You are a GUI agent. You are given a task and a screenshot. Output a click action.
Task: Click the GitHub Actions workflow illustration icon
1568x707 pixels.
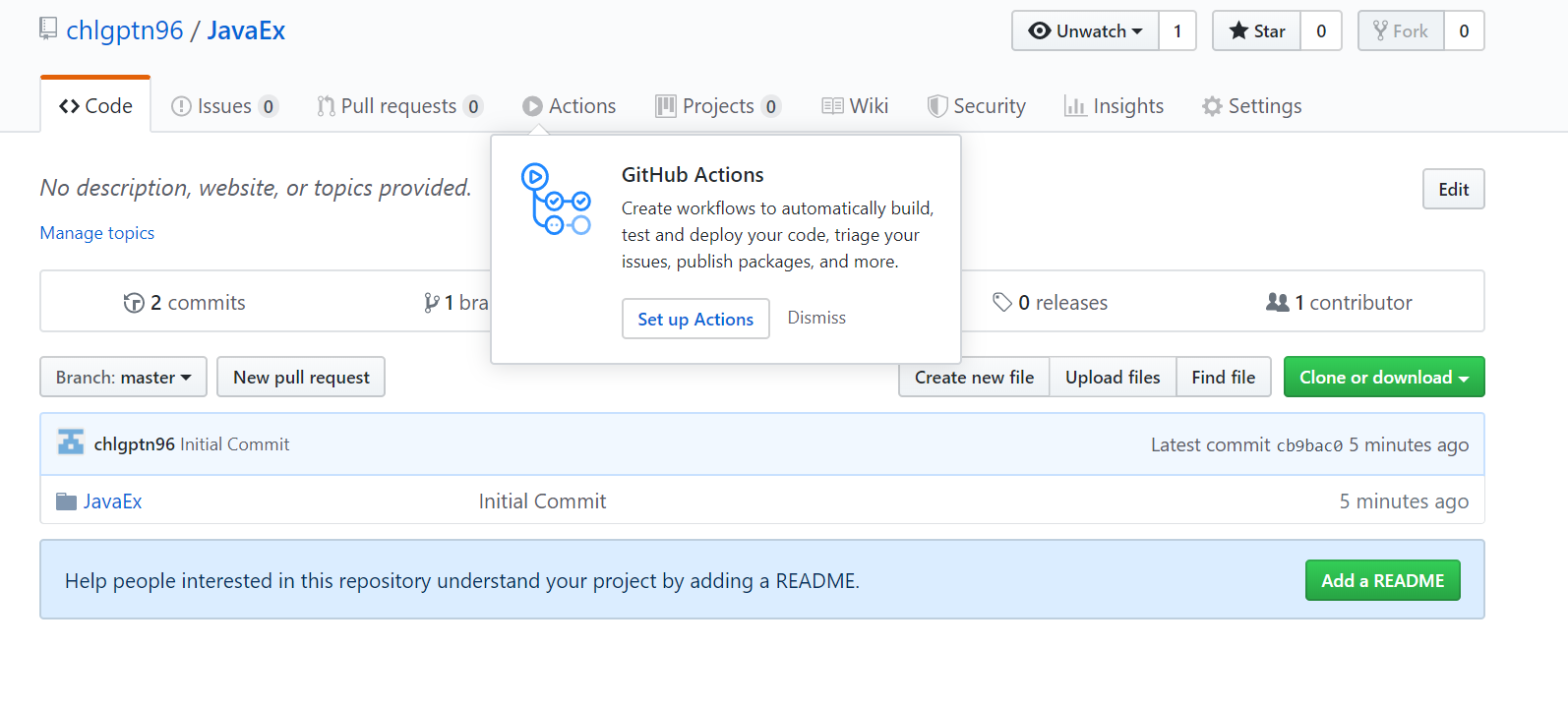click(x=556, y=200)
